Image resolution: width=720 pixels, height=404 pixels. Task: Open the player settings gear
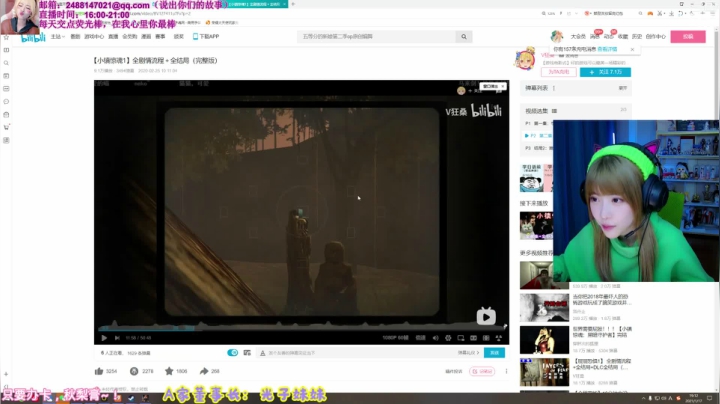pos(448,338)
